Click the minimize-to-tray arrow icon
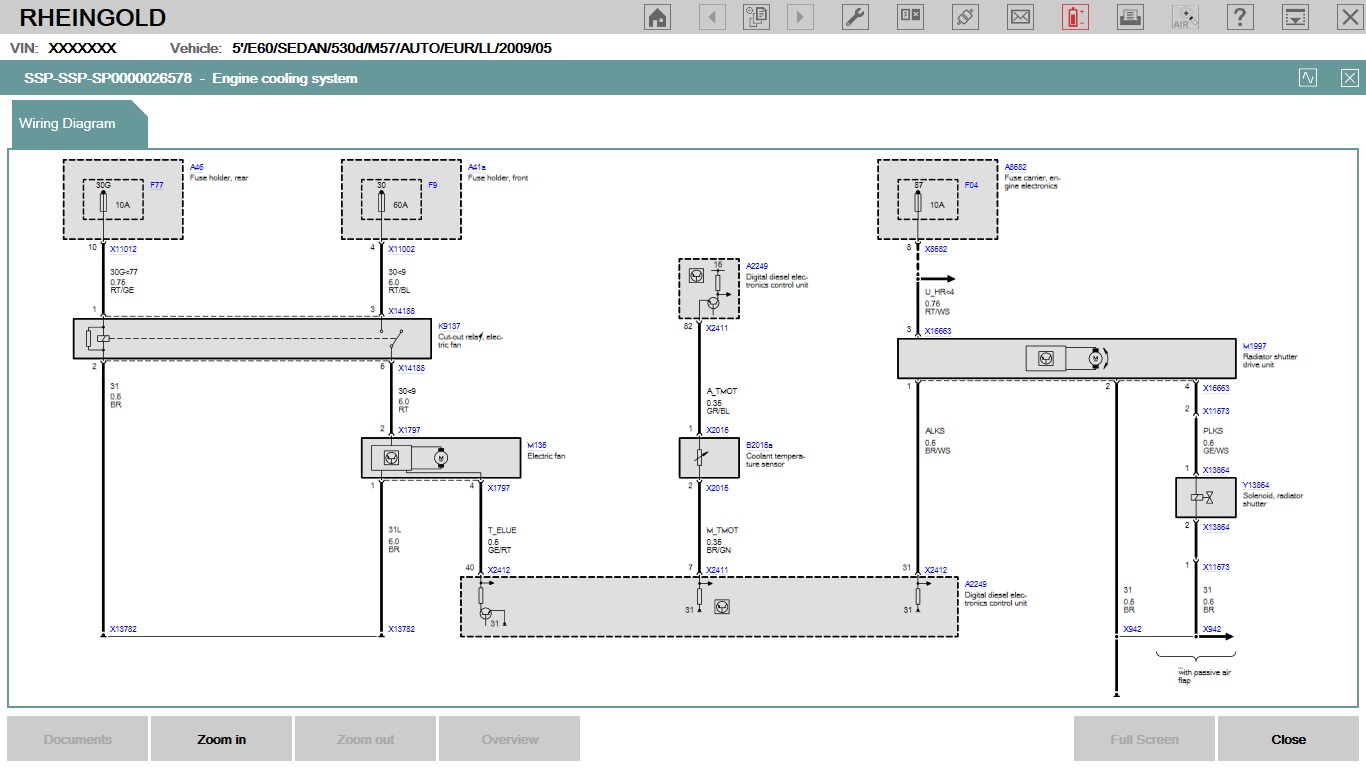Screen dimensions: 1366x768 tap(1295, 17)
